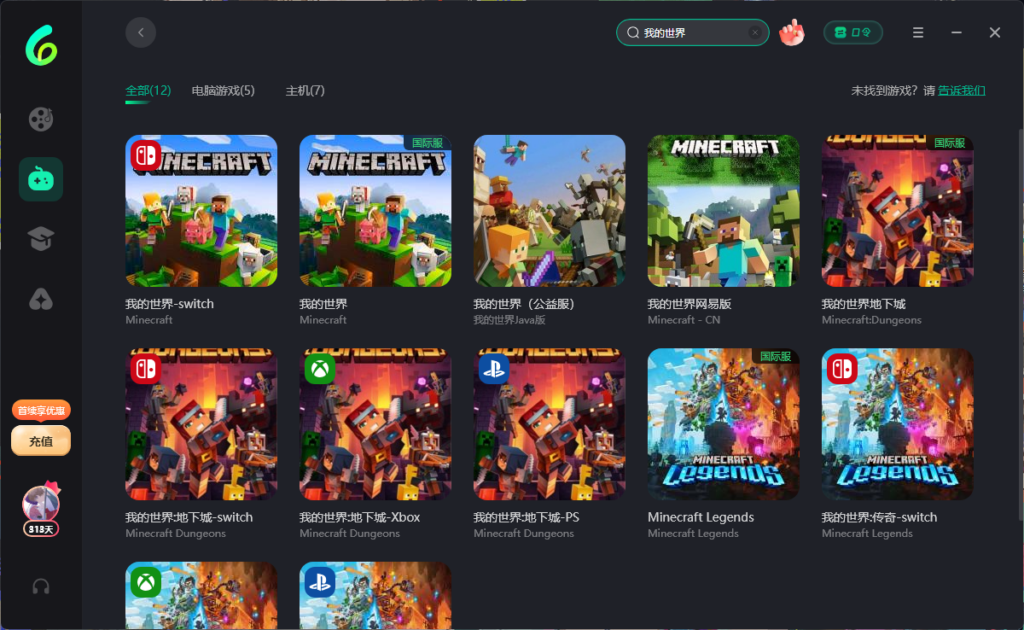The width and height of the screenshot is (1024, 630).
Task: Focus the search field containing 我的世界
Action: [x=692, y=33]
